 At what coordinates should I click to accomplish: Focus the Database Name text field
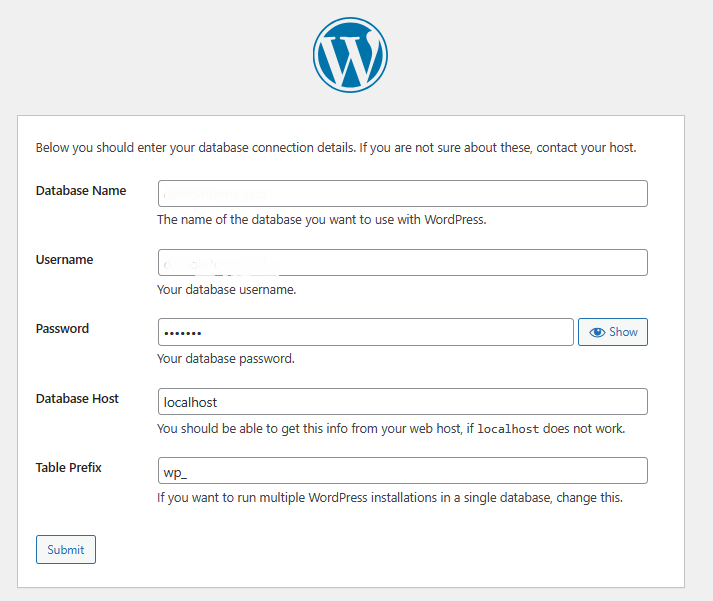click(402, 194)
